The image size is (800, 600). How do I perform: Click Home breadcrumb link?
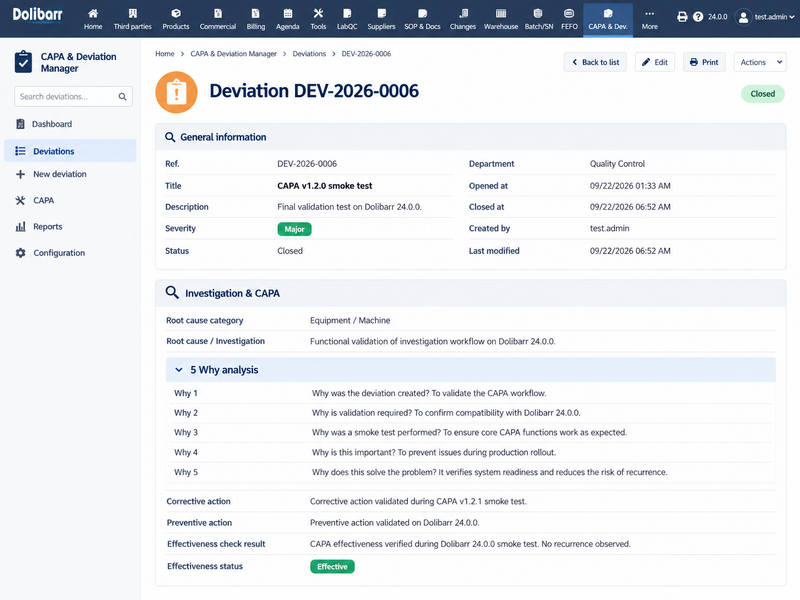[165, 54]
